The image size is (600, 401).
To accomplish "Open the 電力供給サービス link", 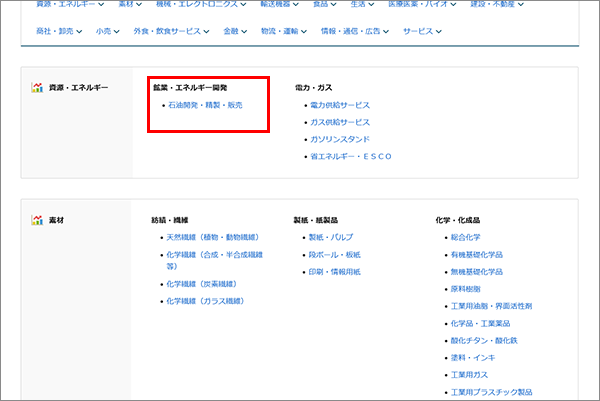I will (x=340, y=105).
